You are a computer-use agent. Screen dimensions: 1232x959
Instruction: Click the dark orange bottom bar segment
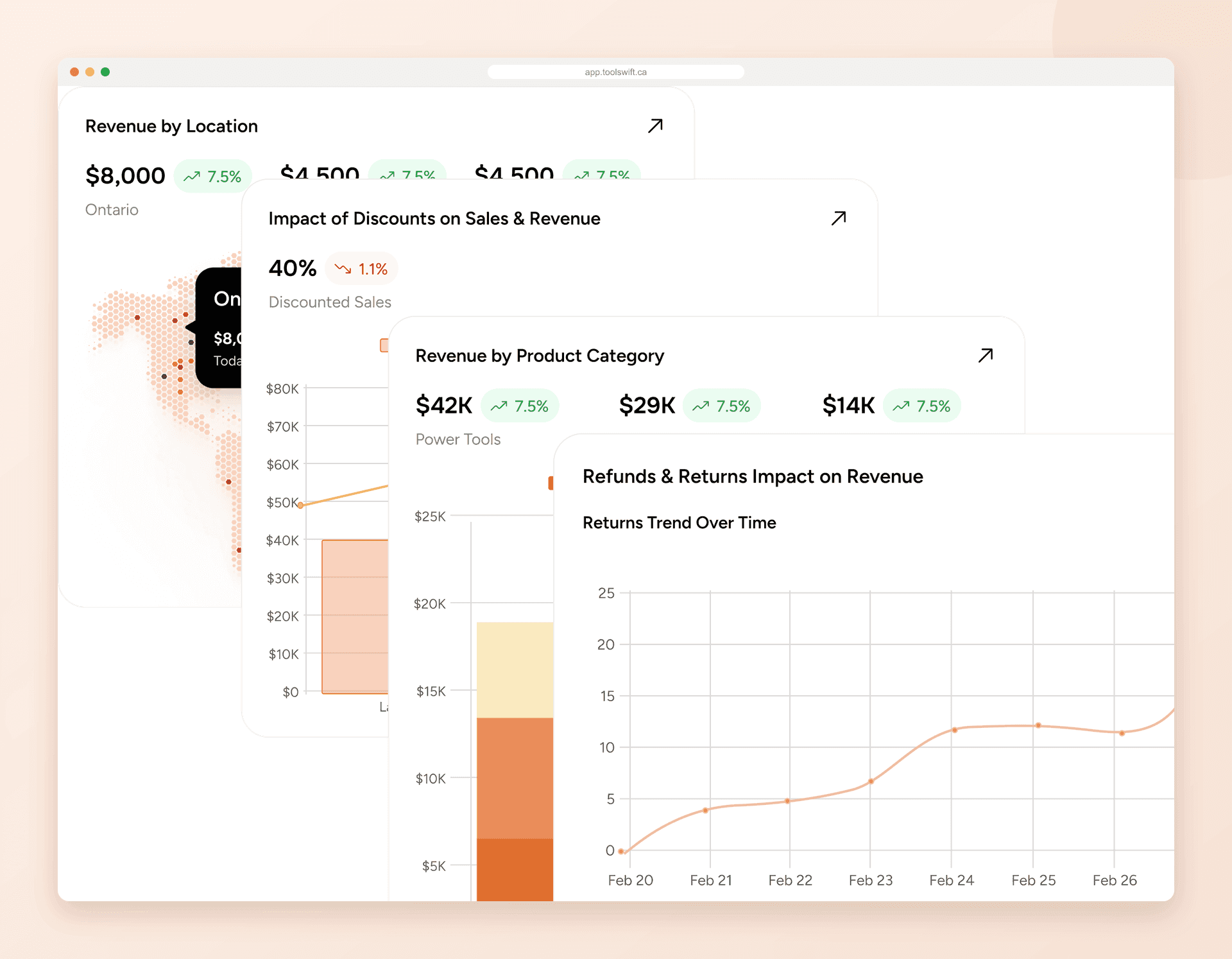click(x=515, y=870)
